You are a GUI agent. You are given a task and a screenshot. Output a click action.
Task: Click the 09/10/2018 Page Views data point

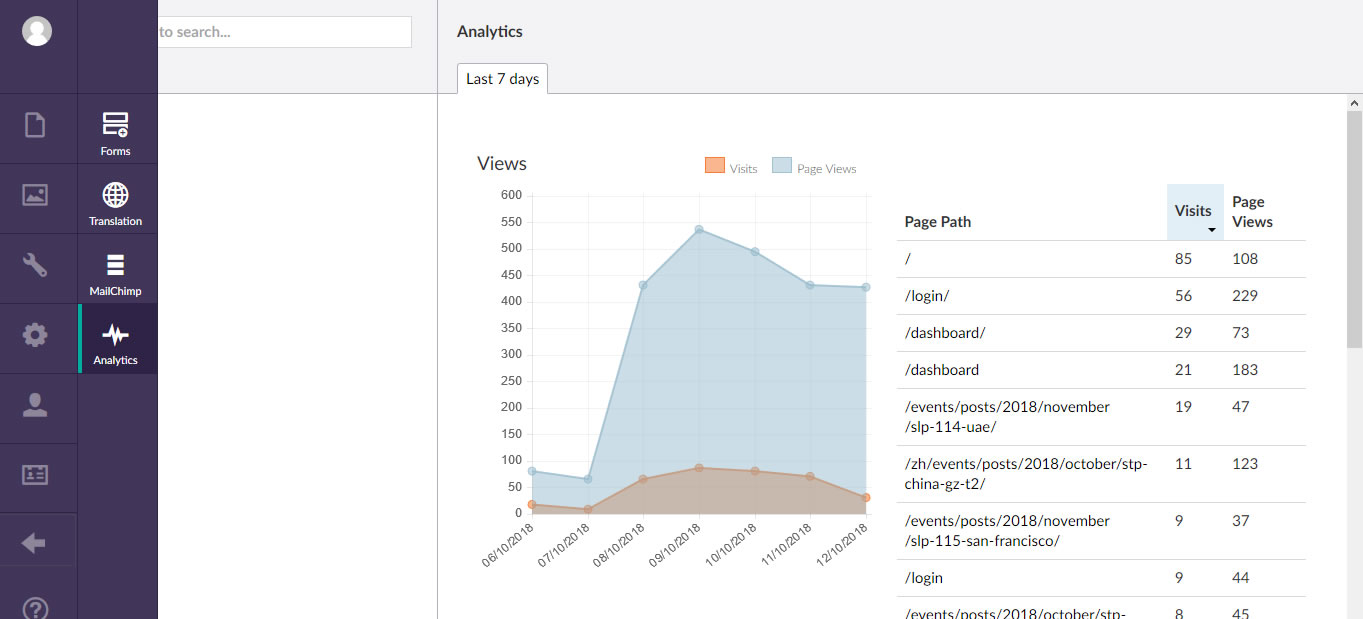point(699,230)
